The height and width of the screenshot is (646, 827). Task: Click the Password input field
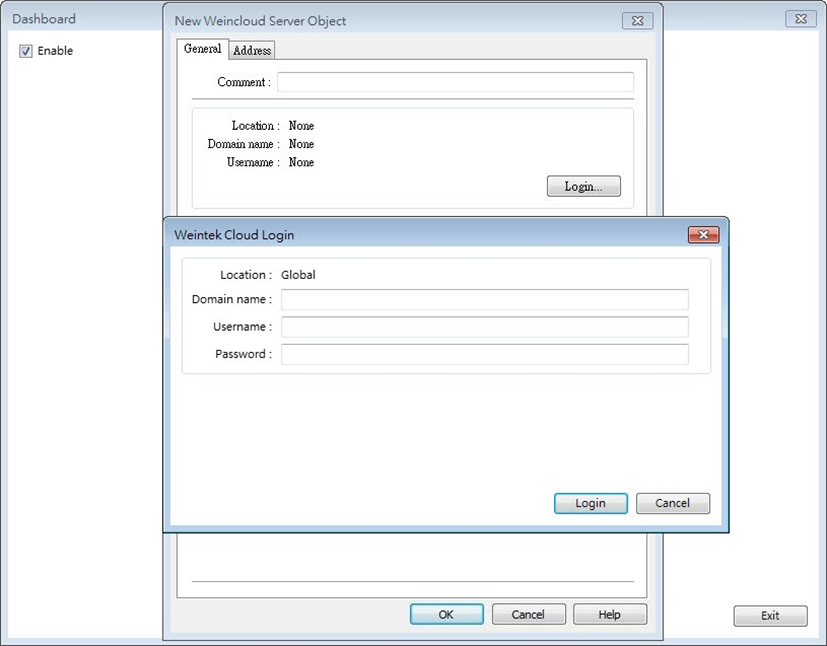coord(484,354)
